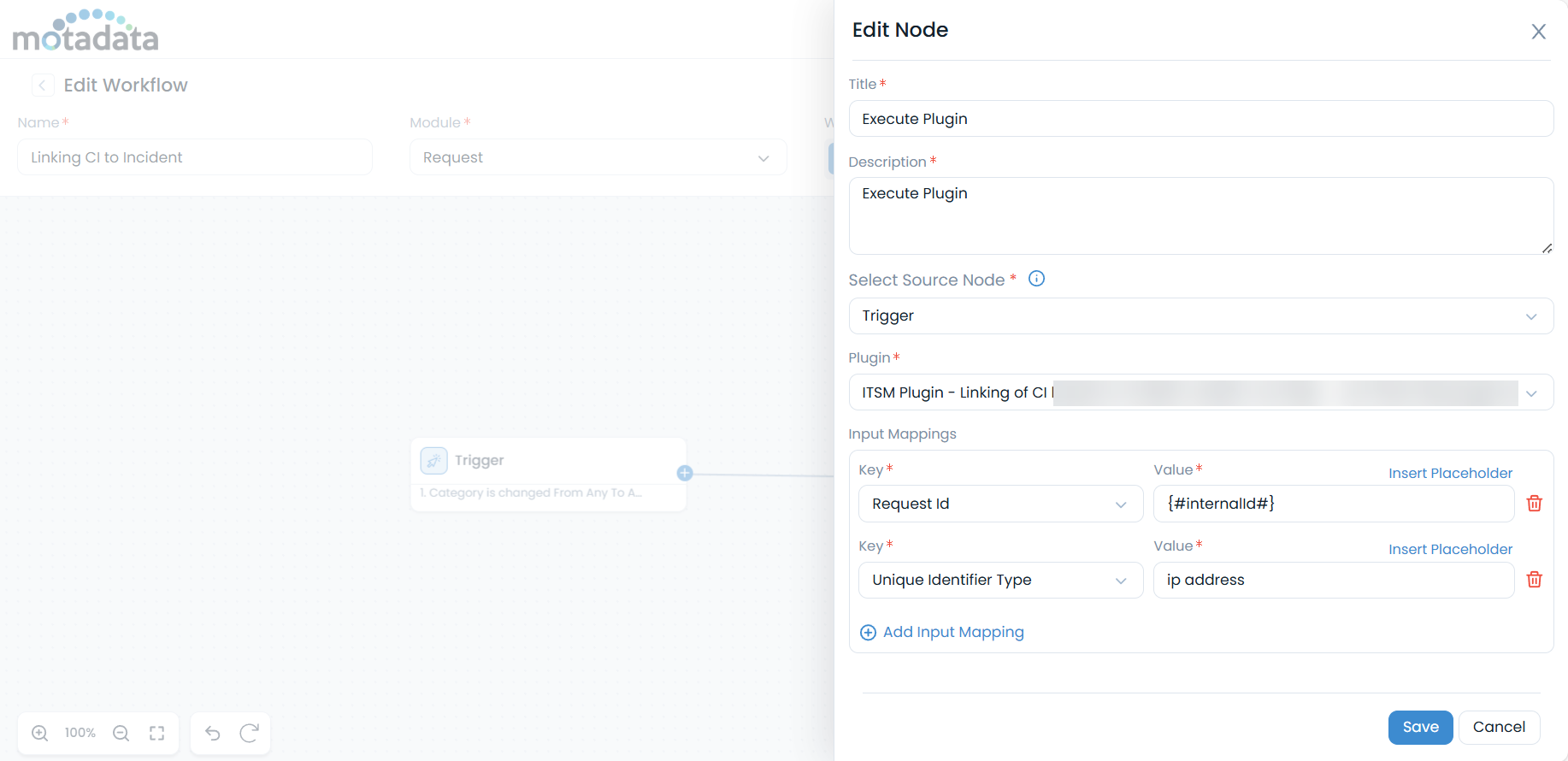
Task: Open the Select Source Node dropdown
Action: (x=1200, y=316)
